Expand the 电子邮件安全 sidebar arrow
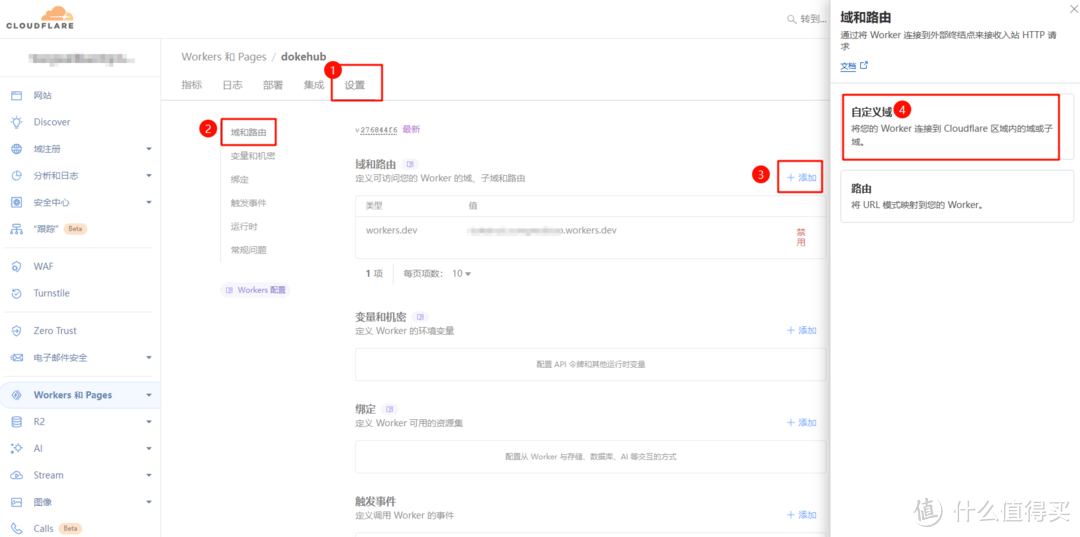The width and height of the screenshot is (1080, 537). 148,358
